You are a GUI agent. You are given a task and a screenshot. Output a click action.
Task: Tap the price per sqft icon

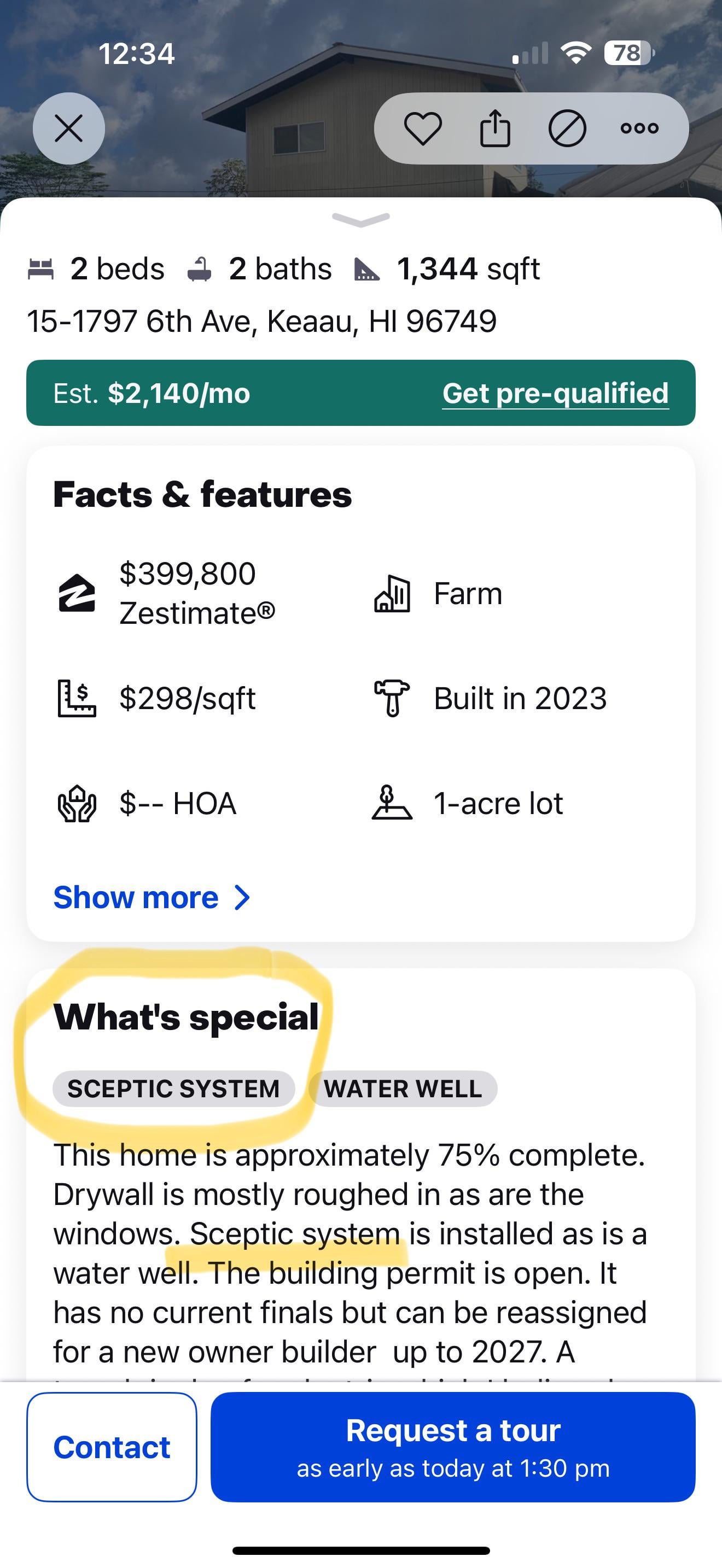tap(77, 698)
